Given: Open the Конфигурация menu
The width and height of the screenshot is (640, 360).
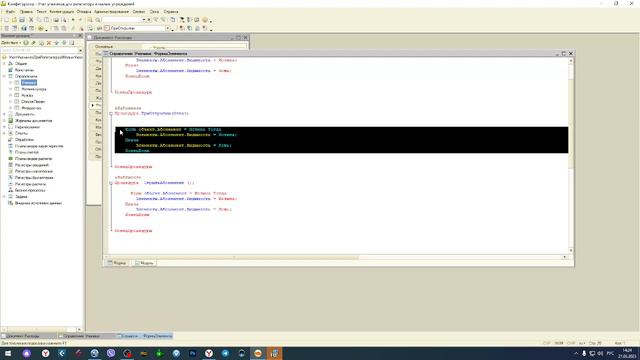Looking at the screenshot, I should (x=62, y=12).
